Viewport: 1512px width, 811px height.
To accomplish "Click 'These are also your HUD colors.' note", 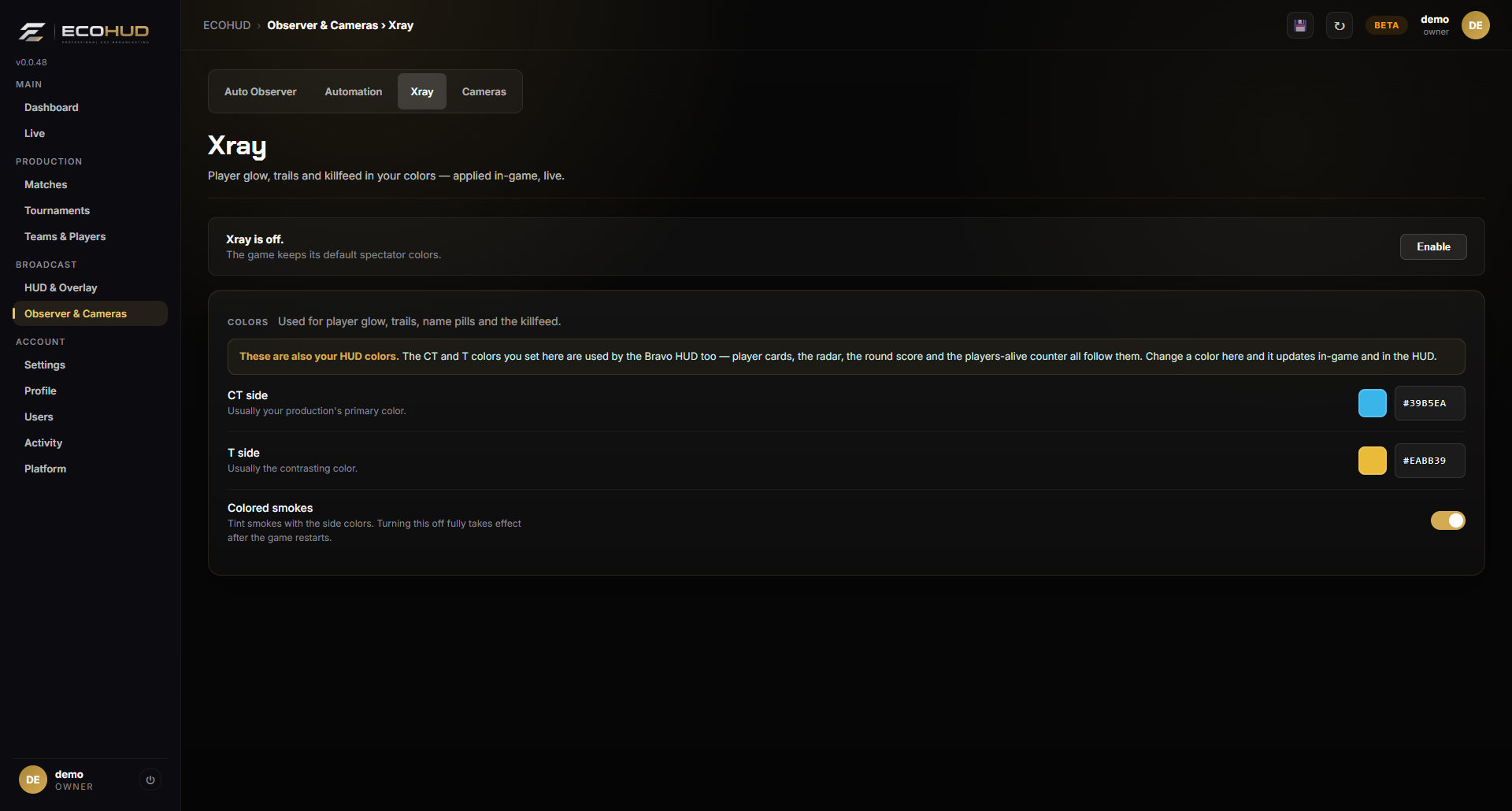I will pyautogui.click(x=319, y=356).
